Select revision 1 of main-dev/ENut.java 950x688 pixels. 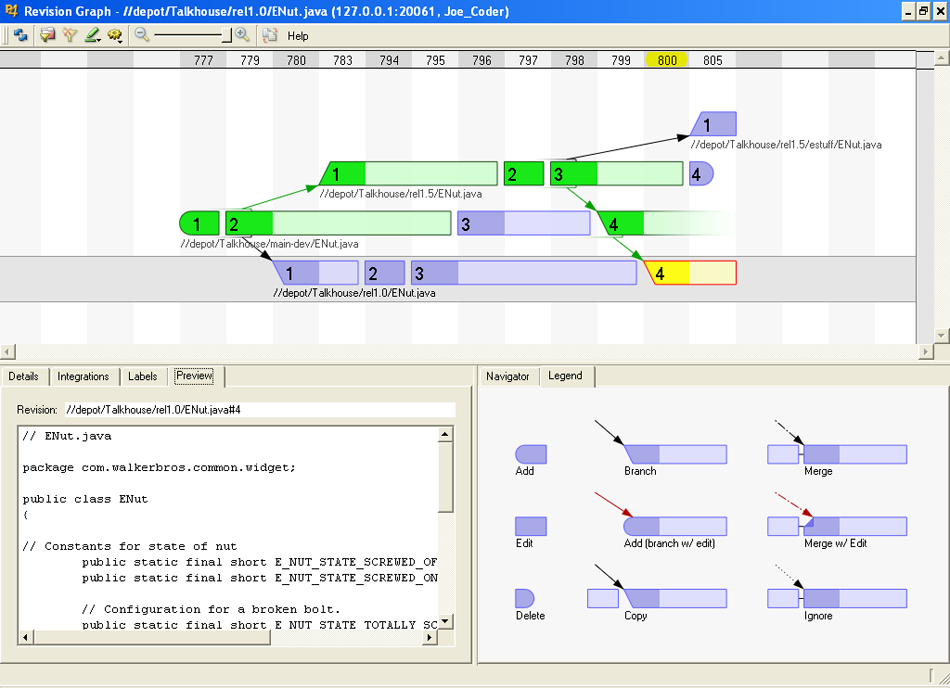point(198,223)
